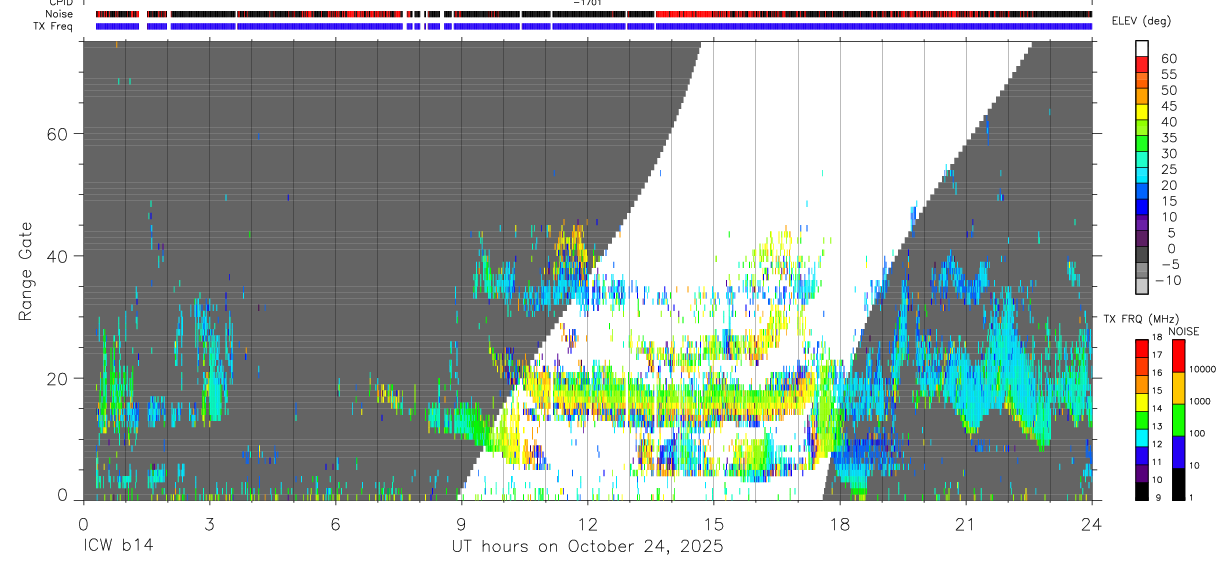Click the "10000" value on the NOISE scale
This screenshot has width=1228, height=567.
[x=1204, y=370]
